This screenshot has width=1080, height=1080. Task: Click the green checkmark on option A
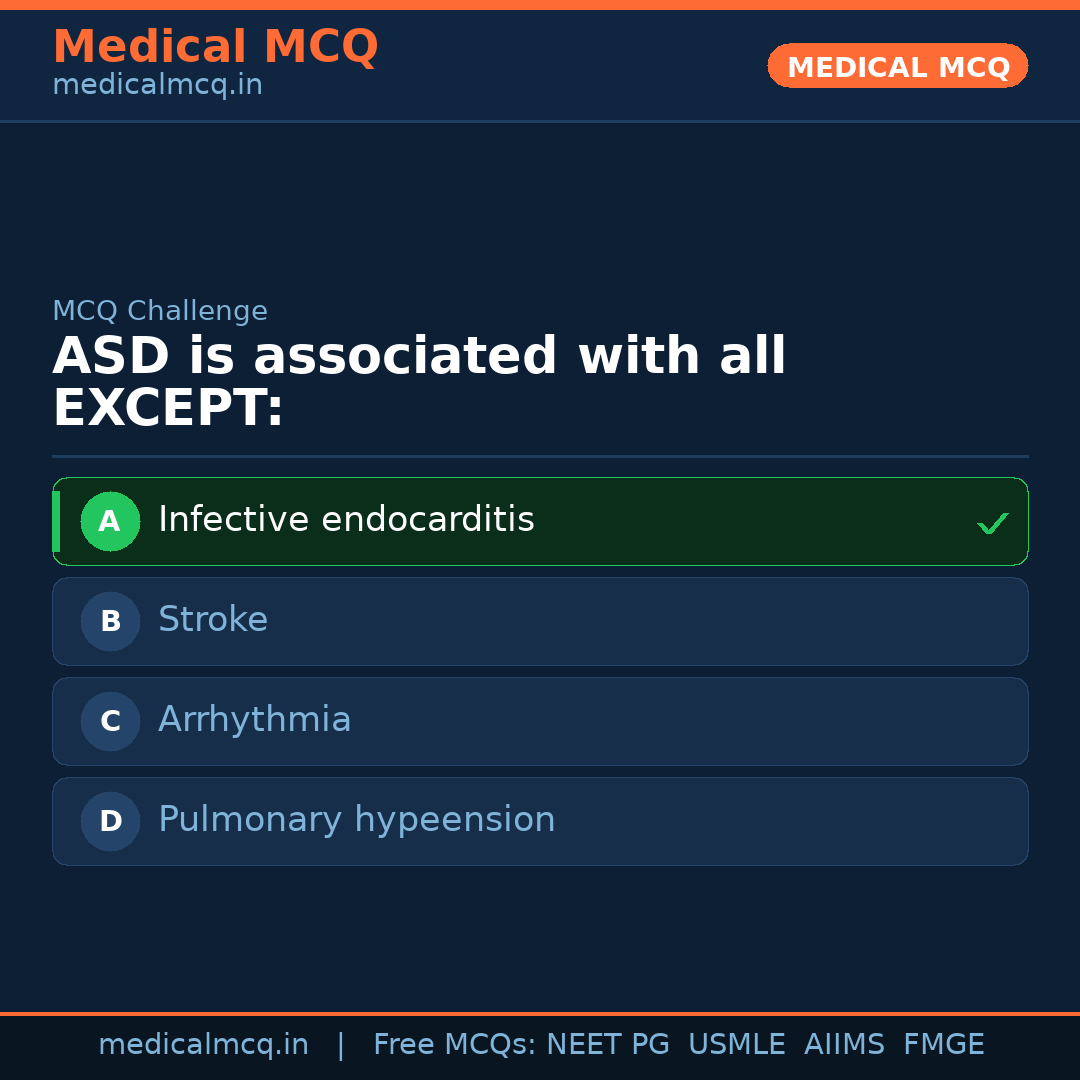[992, 523]
